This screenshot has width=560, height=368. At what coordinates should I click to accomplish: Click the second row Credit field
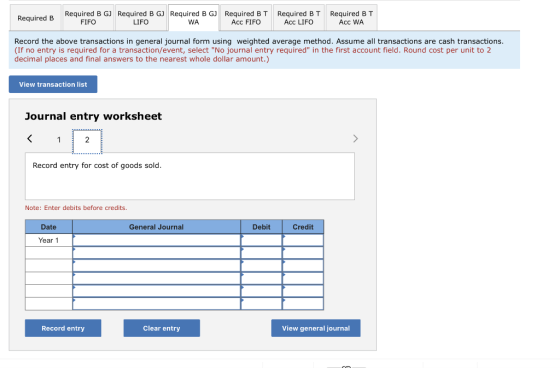coord(303,253)
